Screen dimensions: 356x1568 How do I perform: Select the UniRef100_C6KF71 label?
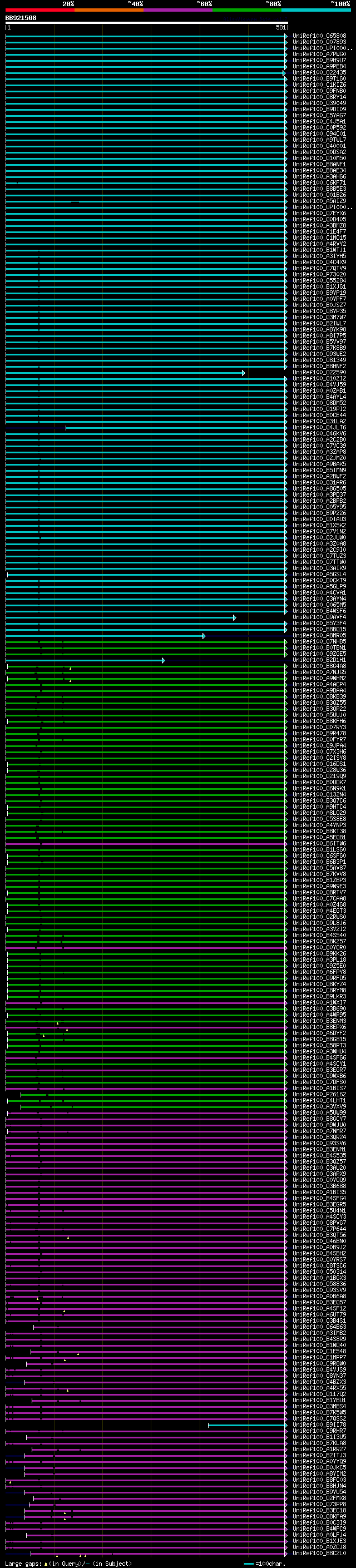tap(319, 182)
